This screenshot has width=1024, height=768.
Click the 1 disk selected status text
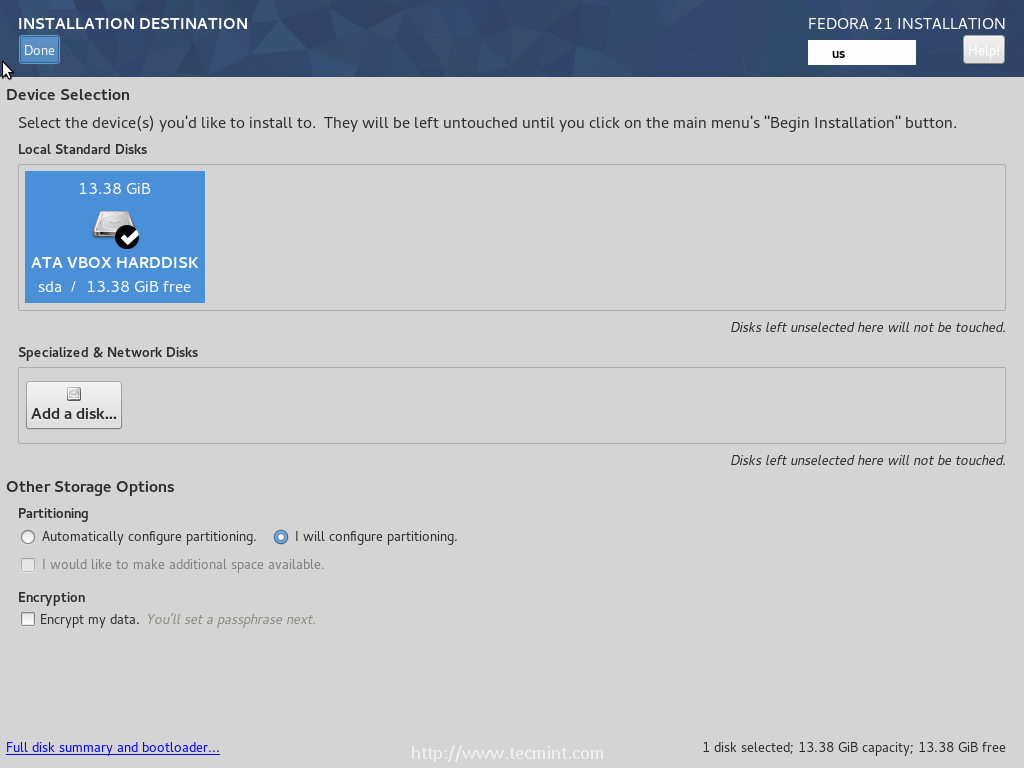point(854,747)
